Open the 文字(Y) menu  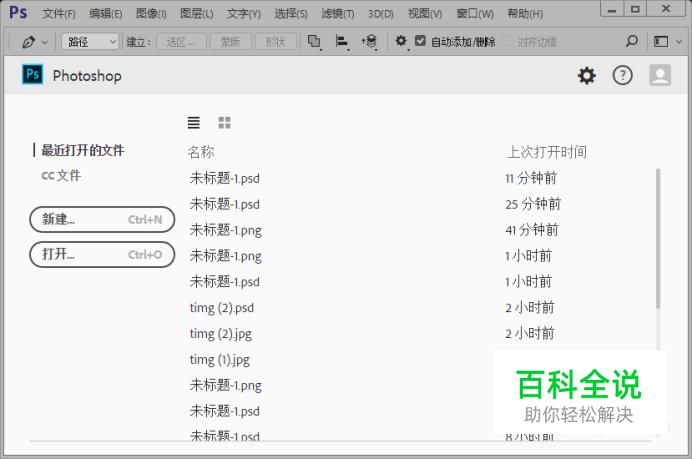pyautogui.click(x=244, y=14)
